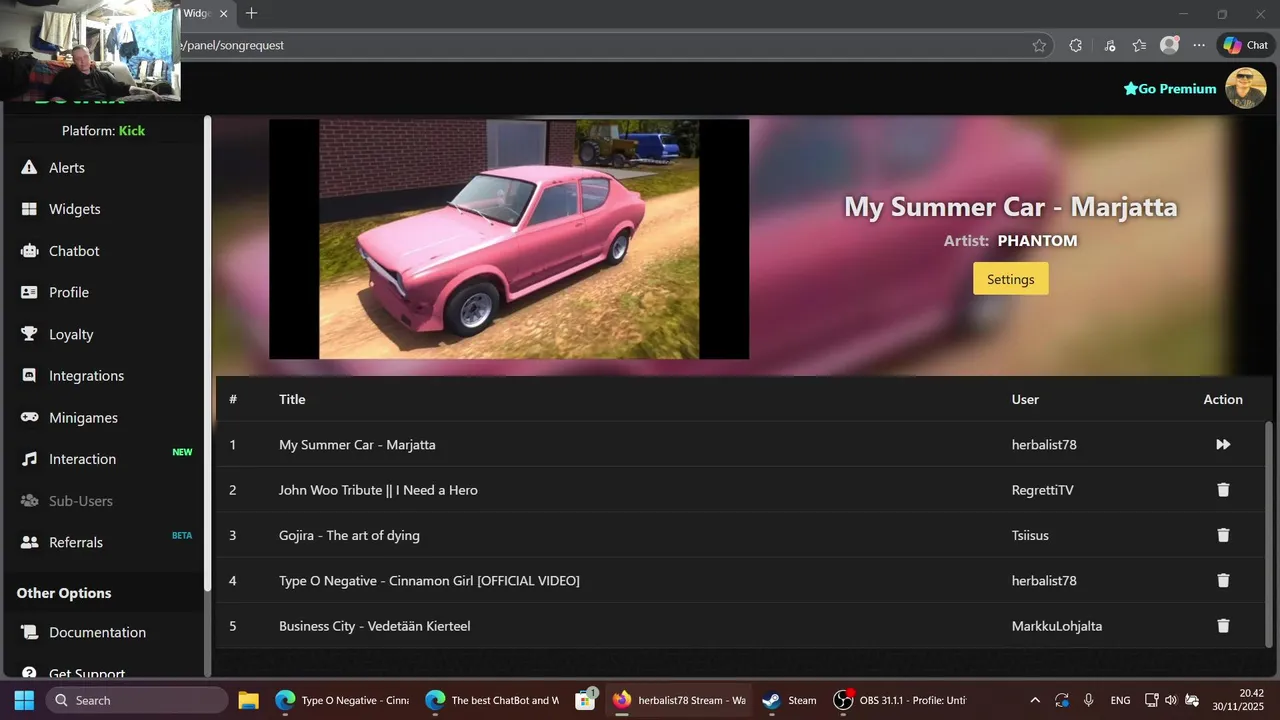Switch to the Firefox herbalist78 Stream window
1280x720 pixels.
pos(679,700)
